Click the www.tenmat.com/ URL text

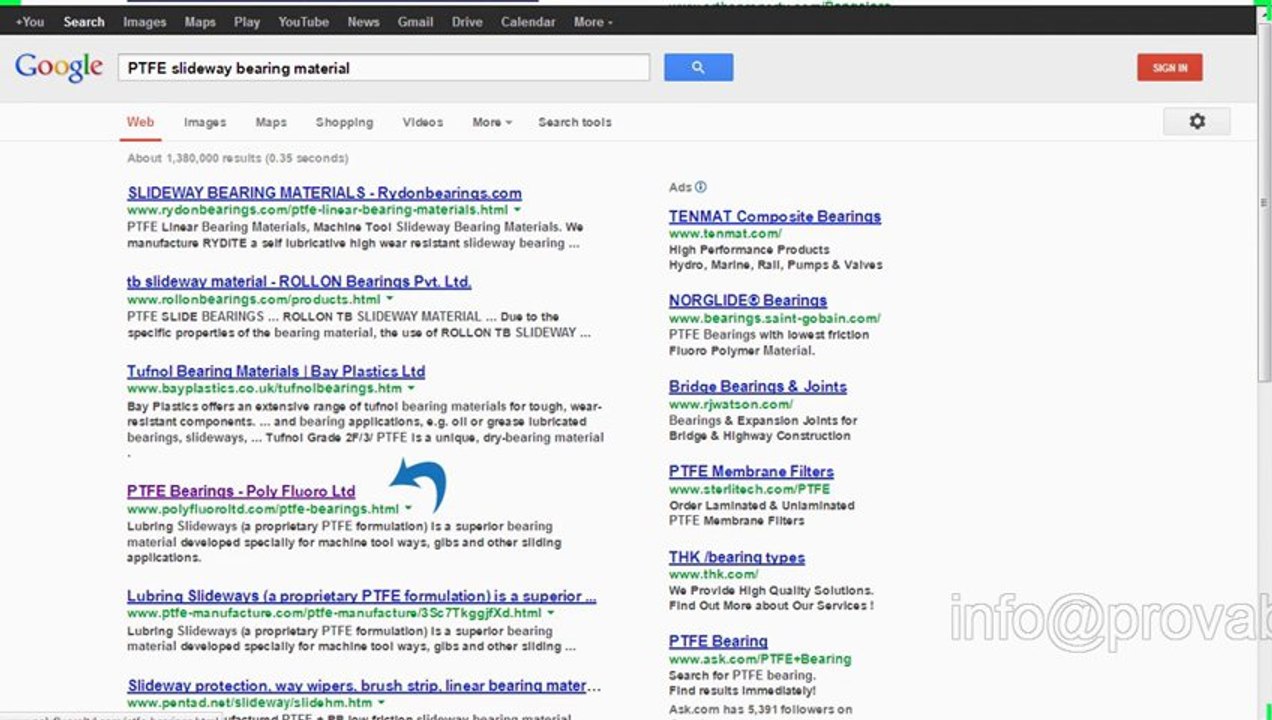point(724,234)
